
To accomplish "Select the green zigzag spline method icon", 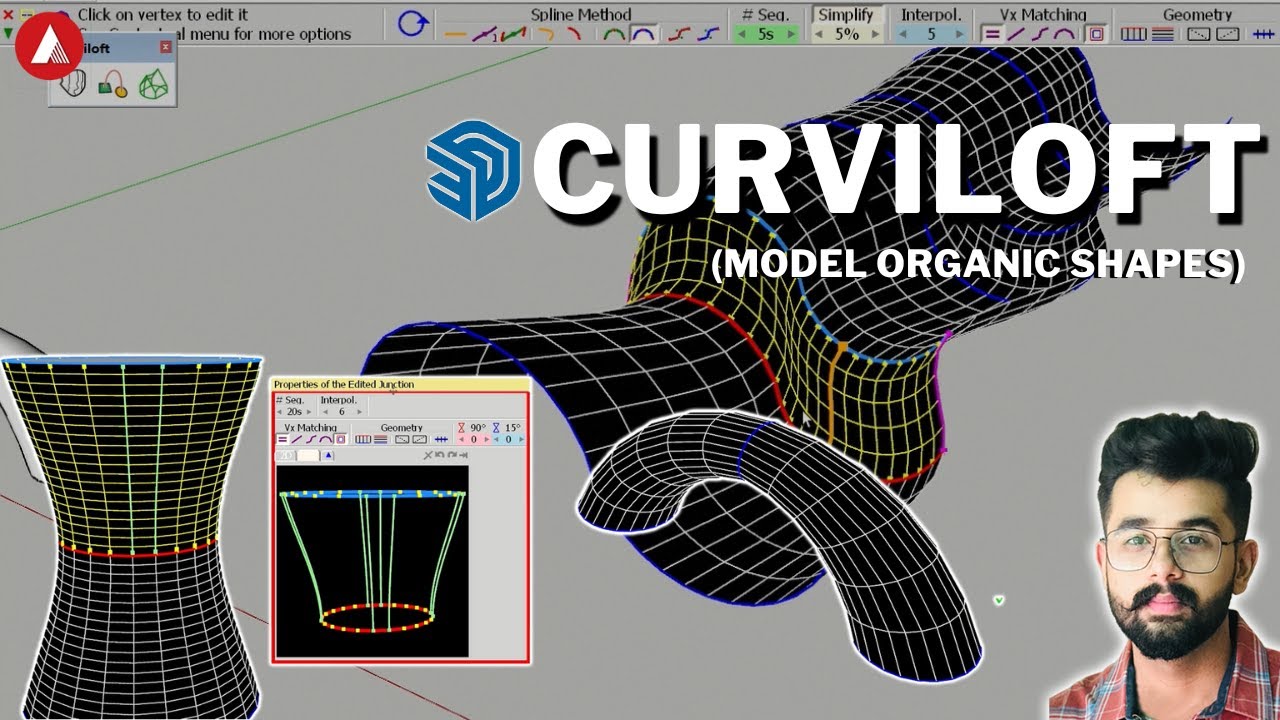I will (x=513, y=34).
